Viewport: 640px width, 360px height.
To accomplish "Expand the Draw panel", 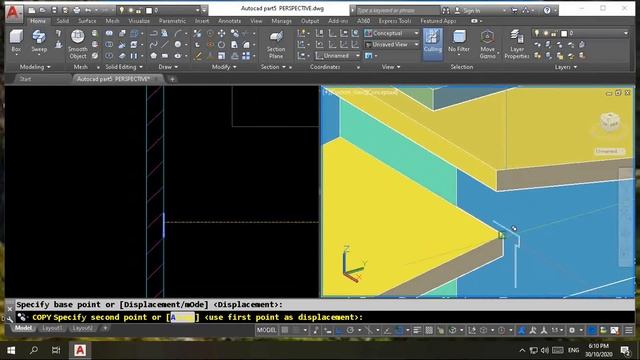I will 168,67.
